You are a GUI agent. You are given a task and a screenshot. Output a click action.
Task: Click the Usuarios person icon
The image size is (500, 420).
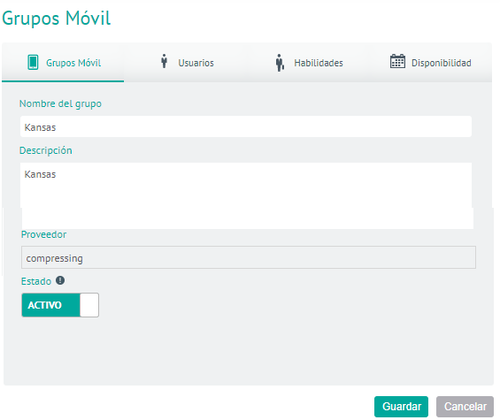tap(164, 61)
